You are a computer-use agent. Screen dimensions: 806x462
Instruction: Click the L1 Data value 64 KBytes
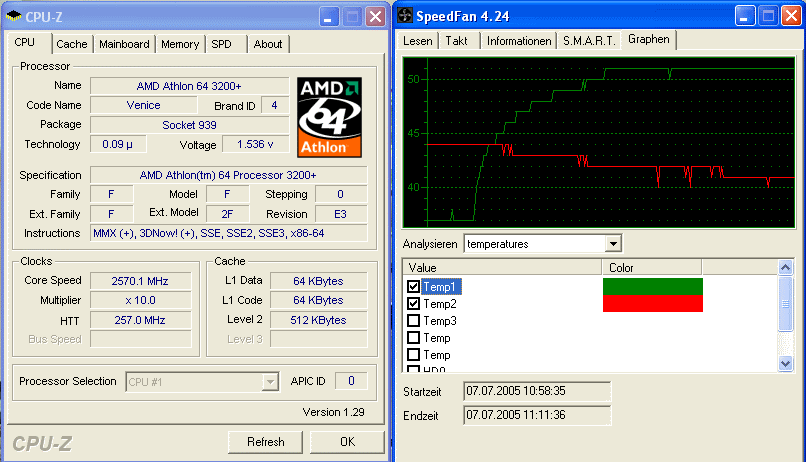click(318, 281)
